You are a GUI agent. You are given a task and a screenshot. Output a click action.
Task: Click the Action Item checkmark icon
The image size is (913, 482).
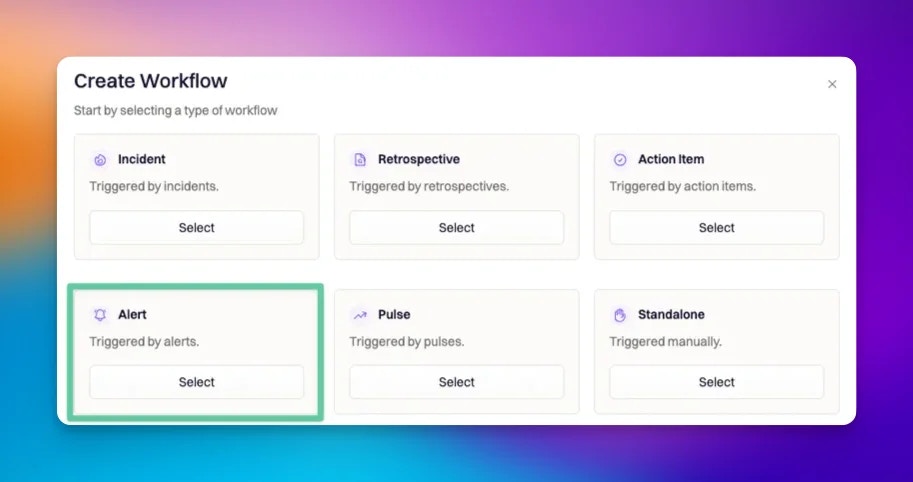[x=620, y=160]
